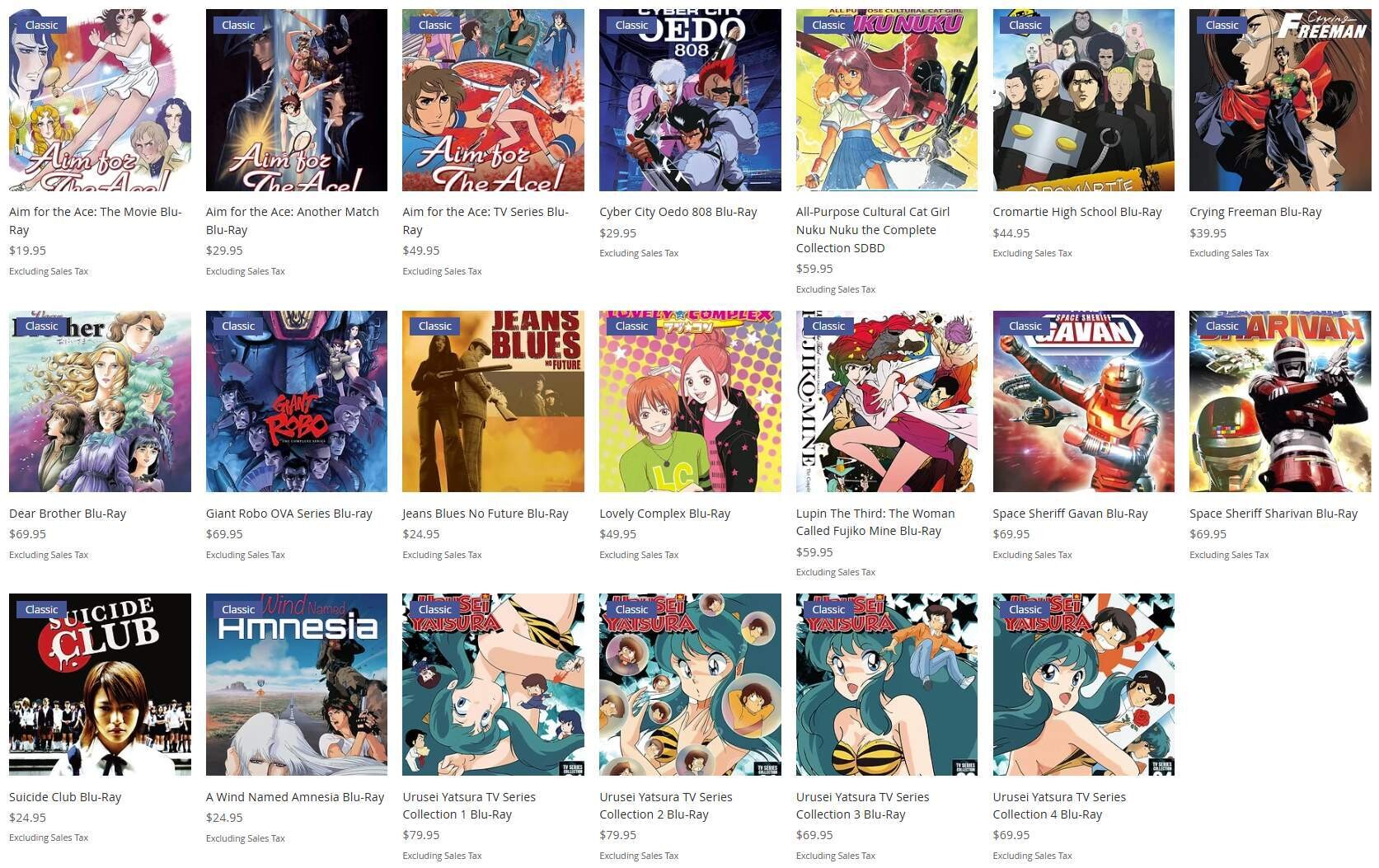Open All-Purpose Cultural Cat Girl Nuku Nuku link

tap(873, 230)
